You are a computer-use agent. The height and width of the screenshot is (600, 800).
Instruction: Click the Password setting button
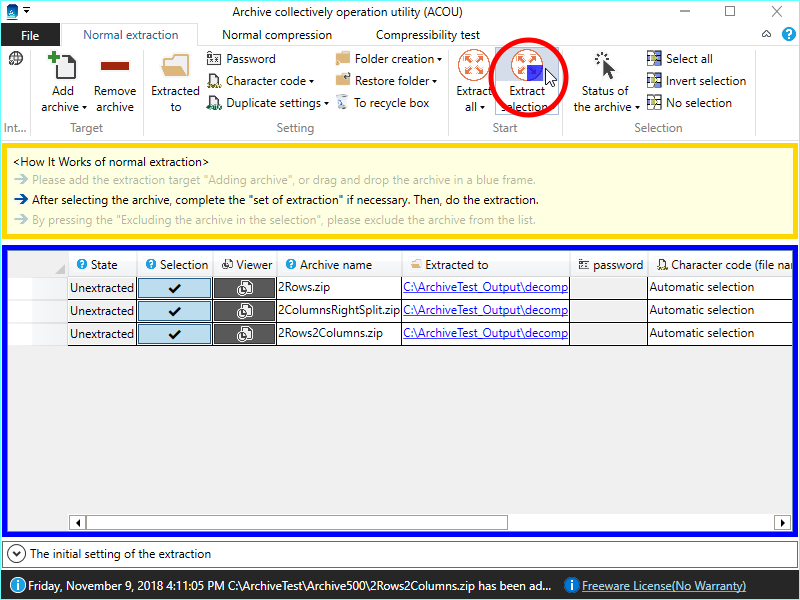pos(241,59)
